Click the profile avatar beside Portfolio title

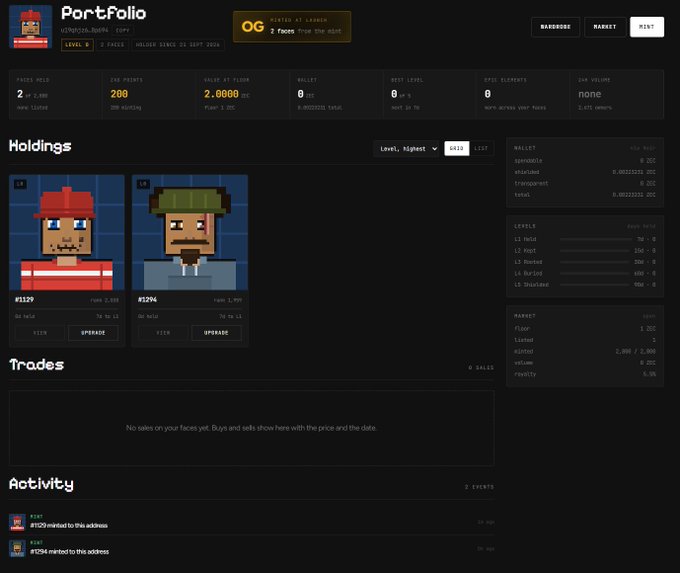30,27
